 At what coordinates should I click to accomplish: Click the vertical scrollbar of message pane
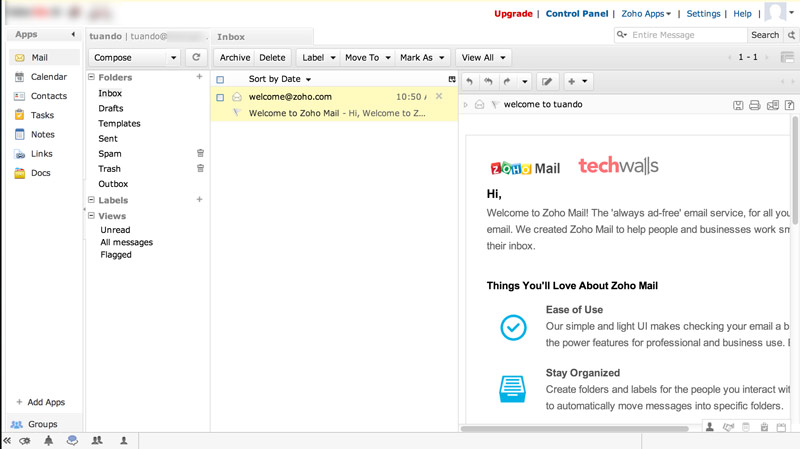(795, 171)
